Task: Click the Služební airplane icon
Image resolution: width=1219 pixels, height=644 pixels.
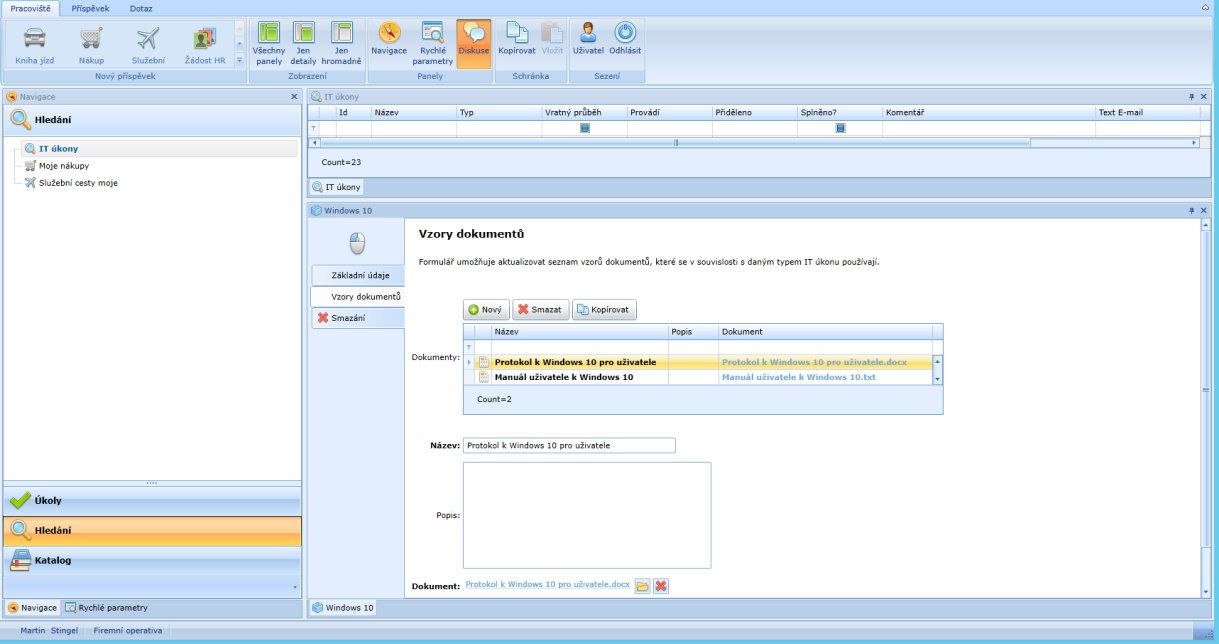Action: click(148, 39)
